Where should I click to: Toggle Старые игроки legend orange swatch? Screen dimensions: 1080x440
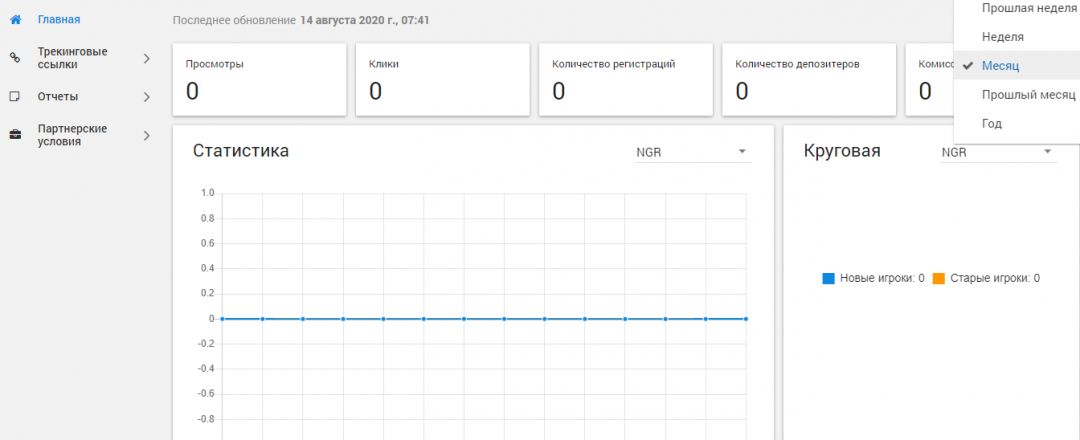tap(938, 279)
